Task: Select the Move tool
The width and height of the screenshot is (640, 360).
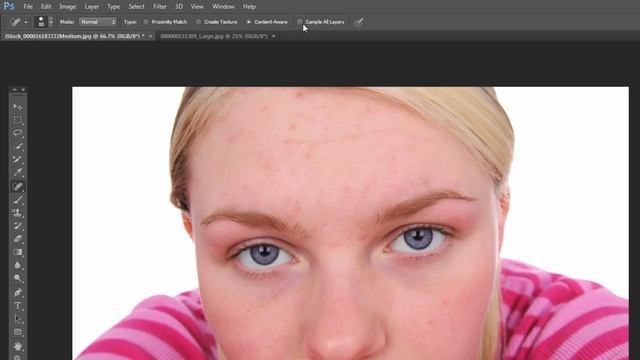Action: click(18, 107)
